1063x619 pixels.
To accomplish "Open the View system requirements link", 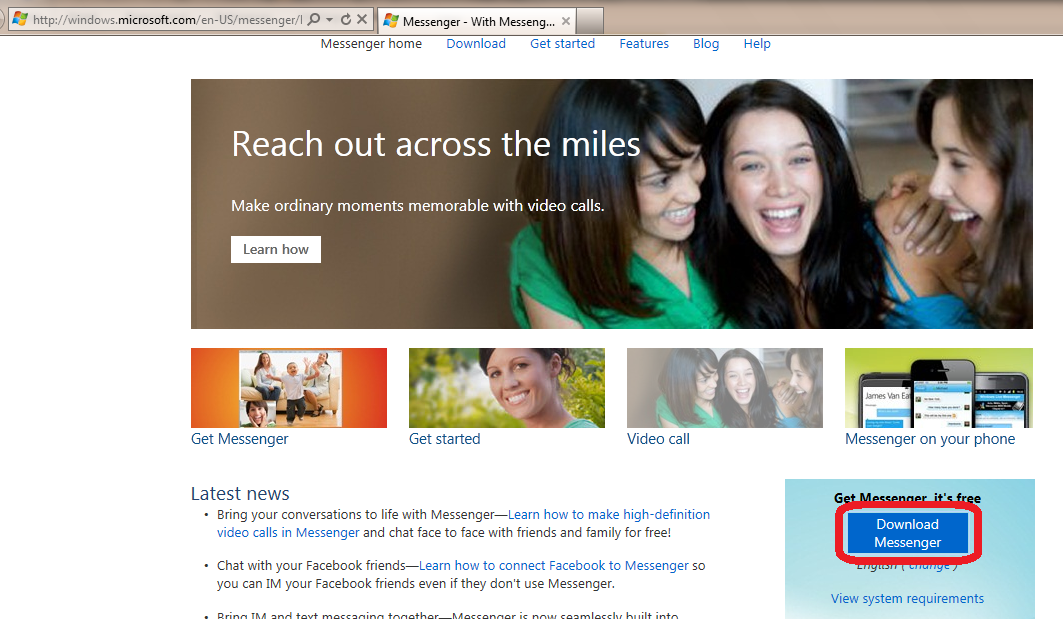I will [x=907, y=599].
